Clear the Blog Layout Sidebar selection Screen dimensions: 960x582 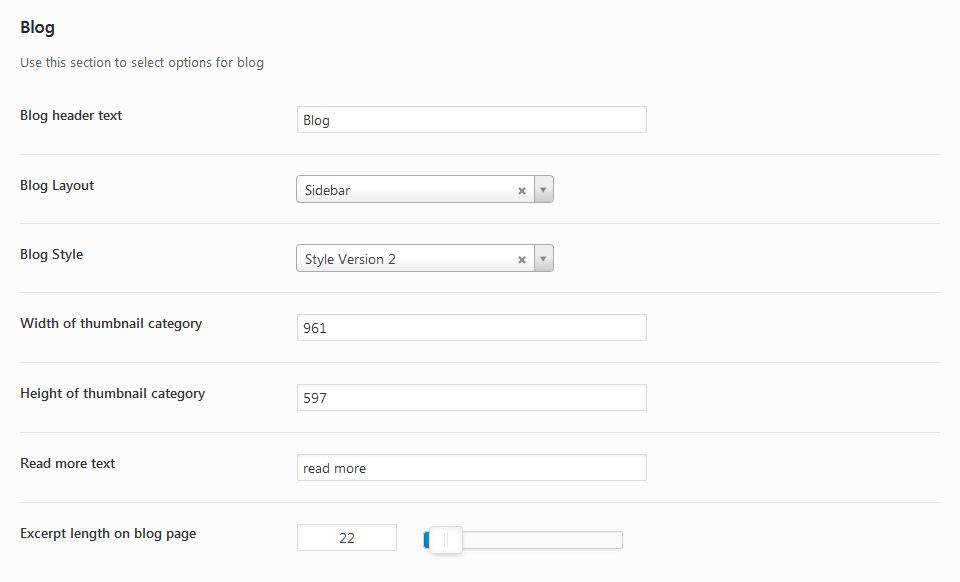click(522, 191)
